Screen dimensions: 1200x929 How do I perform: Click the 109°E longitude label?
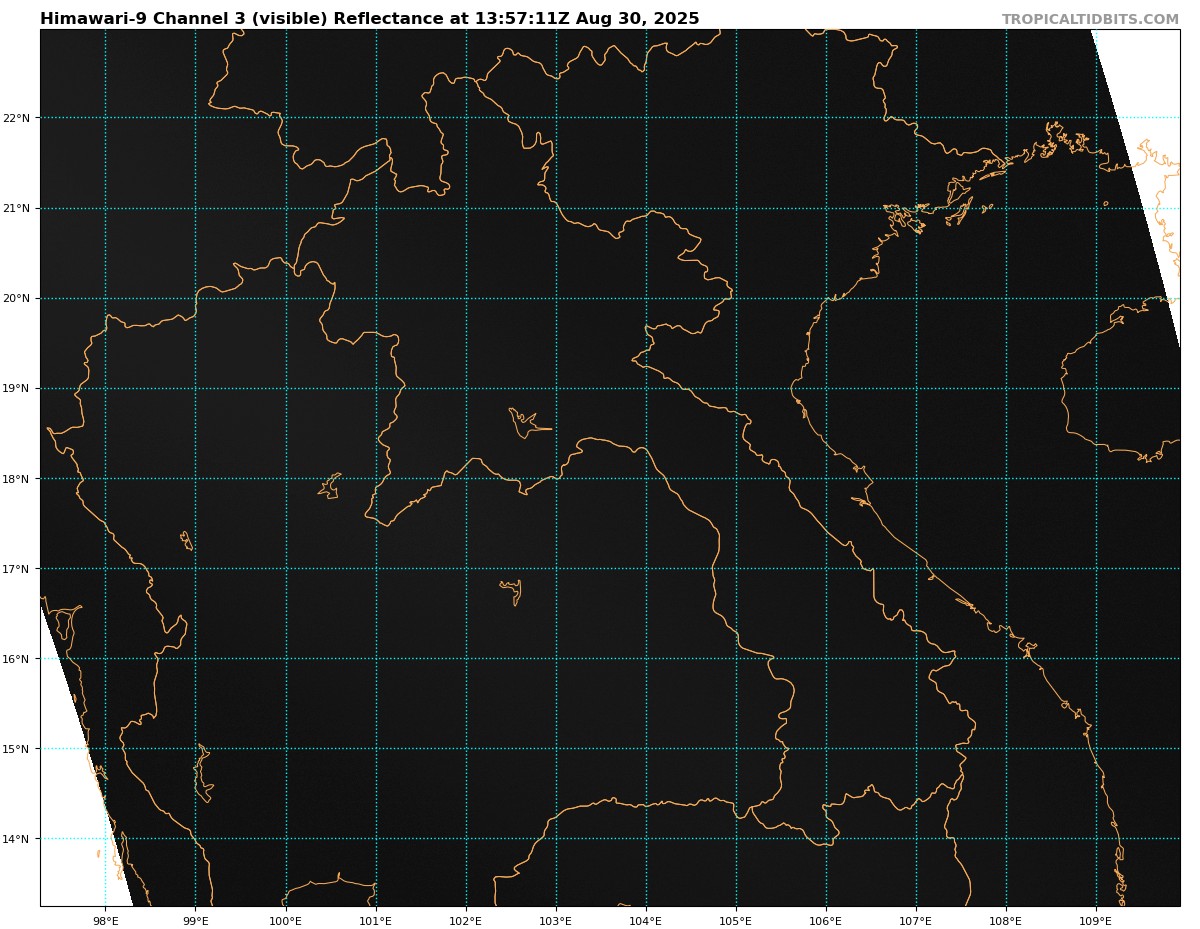1096,920
